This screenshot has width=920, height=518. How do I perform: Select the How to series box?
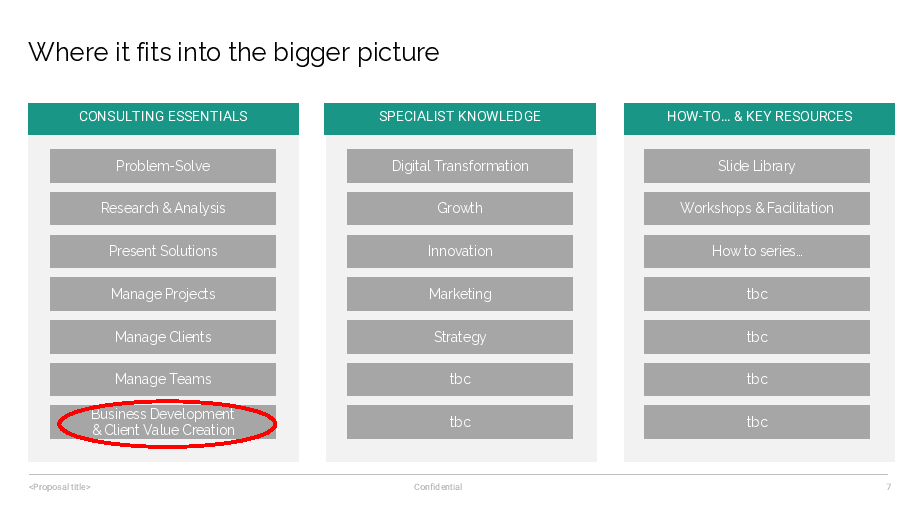point(757,251)
